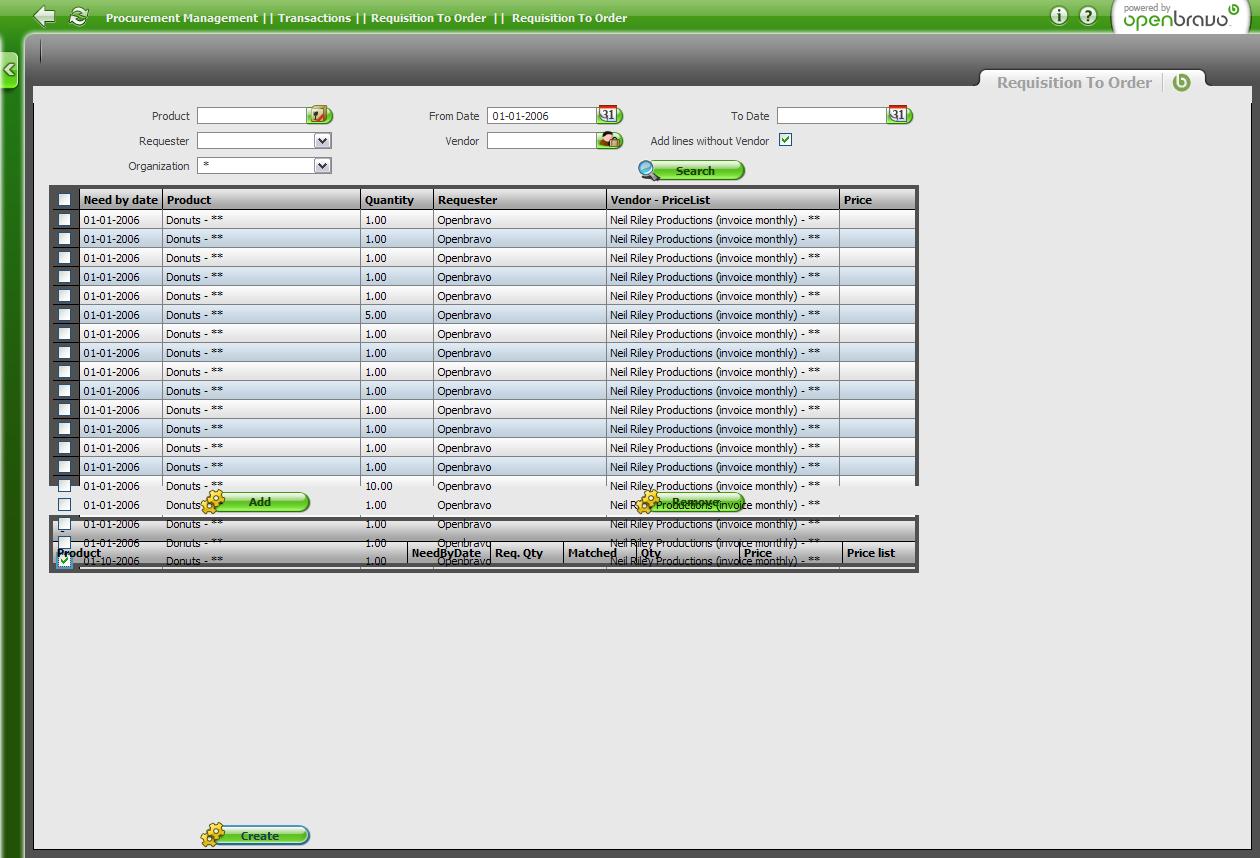
Task: Click the Create button
Action: click(256, 835)
